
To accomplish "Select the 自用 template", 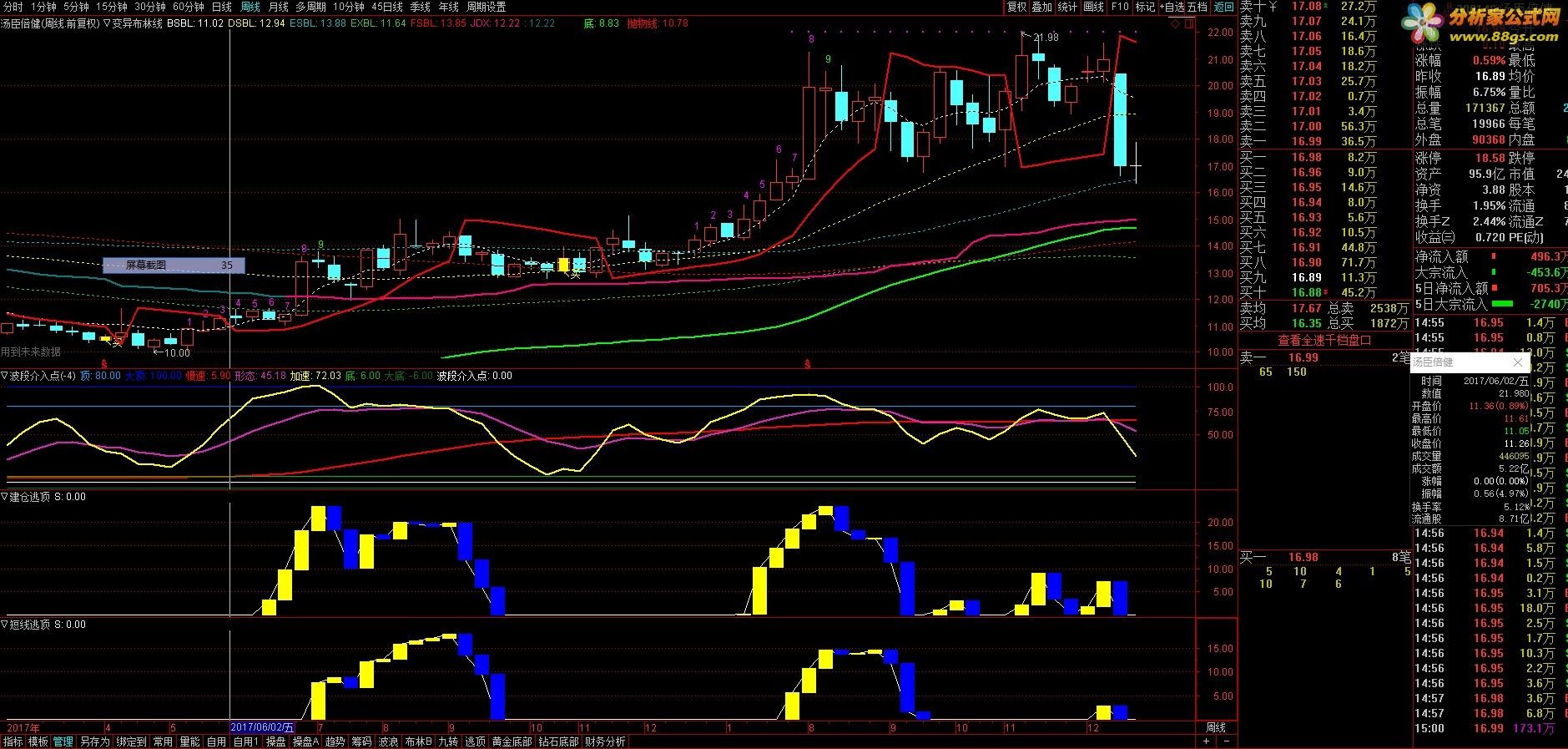I will (216, 741).
